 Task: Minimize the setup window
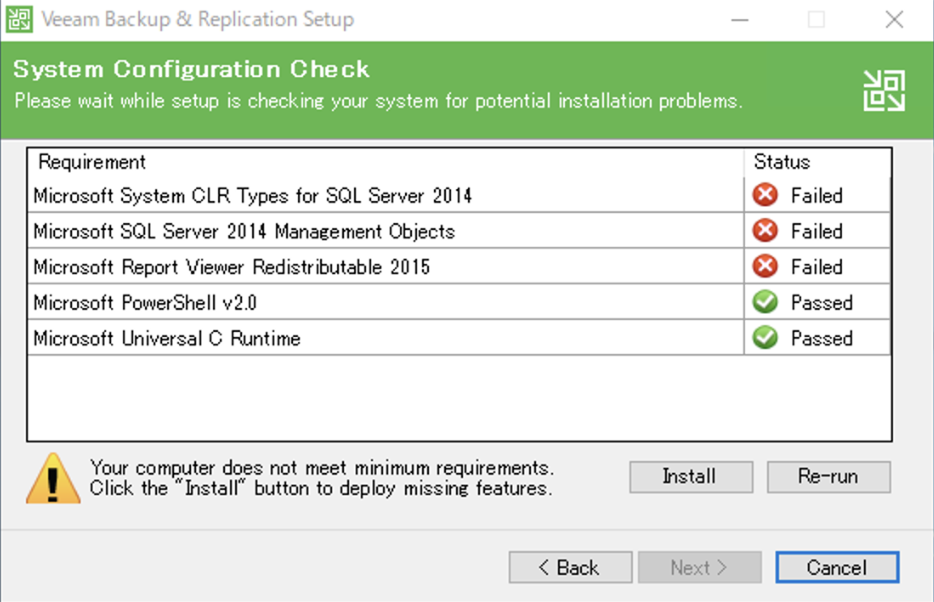pos(740,20)
